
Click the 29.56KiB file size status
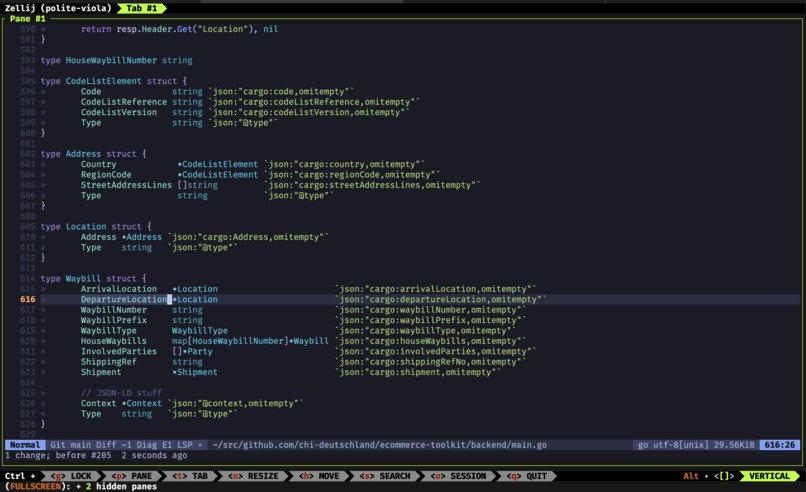(734, 445)
